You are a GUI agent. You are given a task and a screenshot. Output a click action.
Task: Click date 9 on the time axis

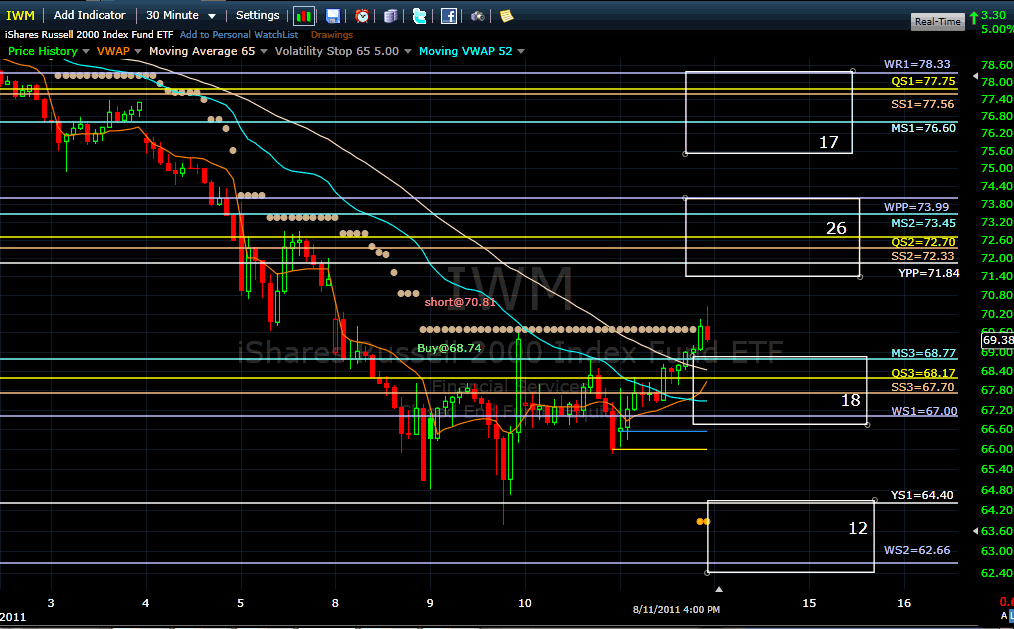[430, 603]
